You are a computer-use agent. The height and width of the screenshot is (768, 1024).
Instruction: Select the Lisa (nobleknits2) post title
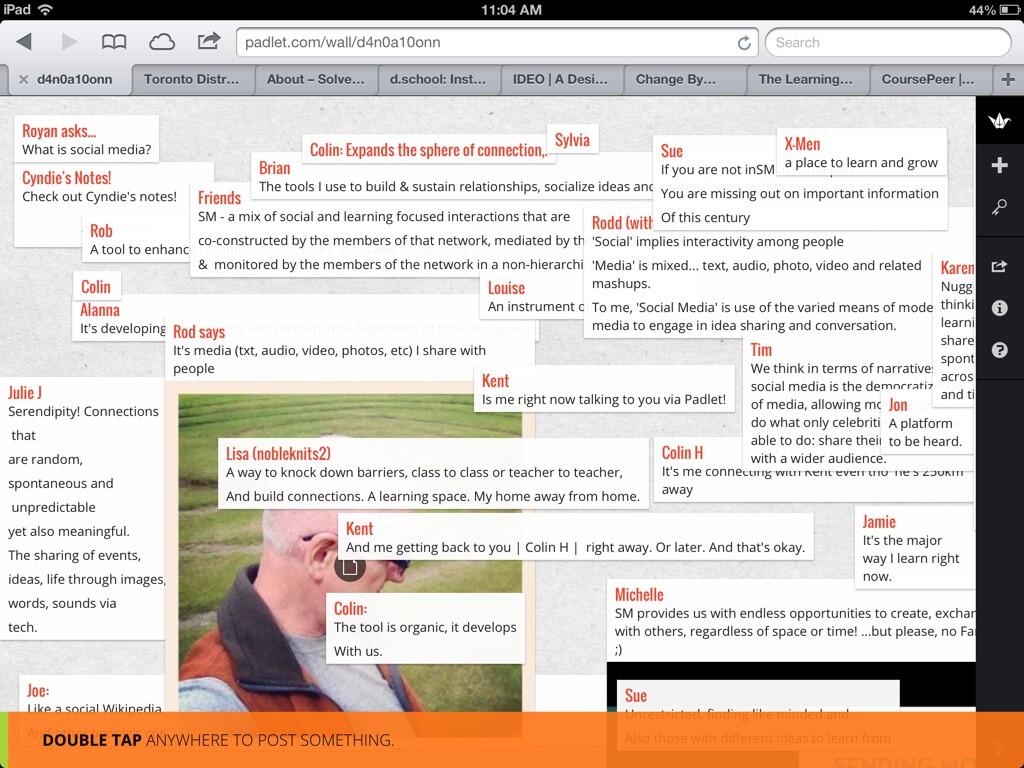point(278,453)
